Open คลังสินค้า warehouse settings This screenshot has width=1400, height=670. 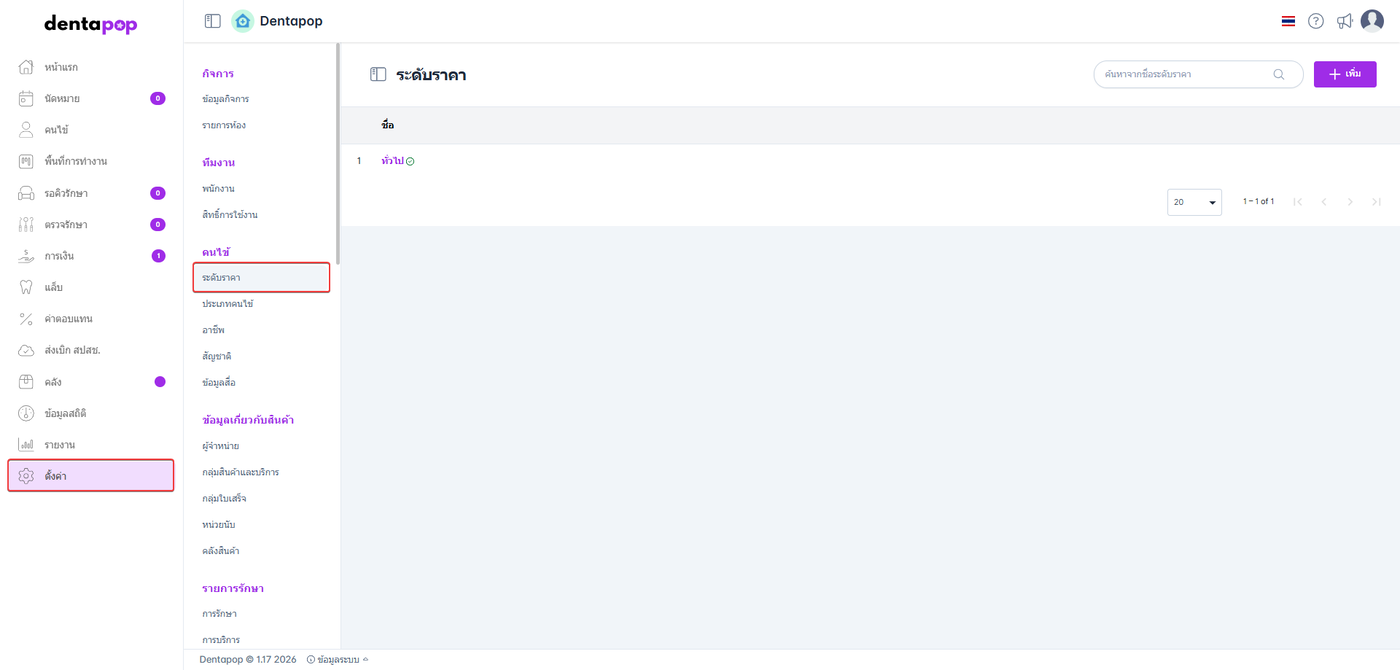(220, 550)
